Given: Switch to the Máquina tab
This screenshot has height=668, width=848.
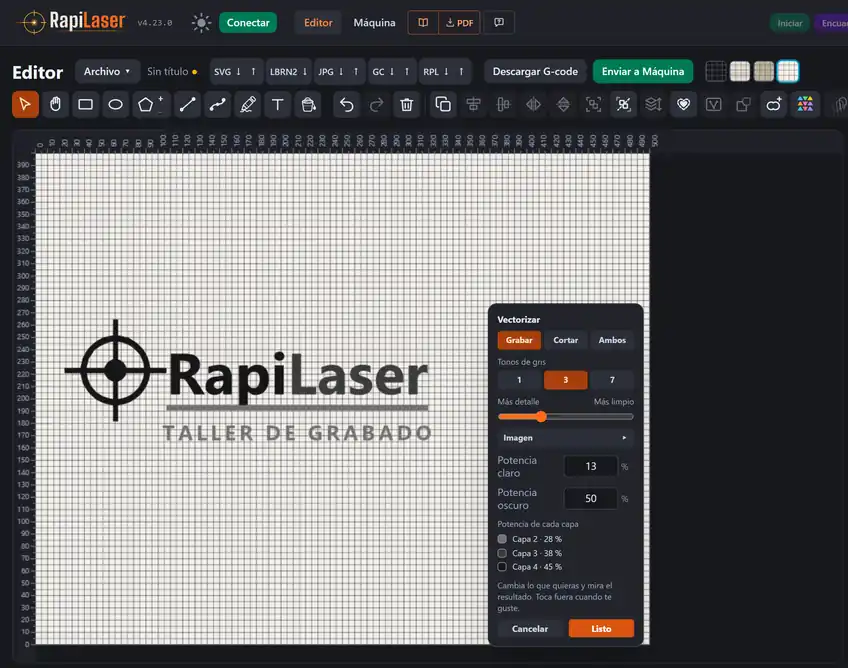Looking at the screenshot, I should pyautogui.click(x=374, y=23).
